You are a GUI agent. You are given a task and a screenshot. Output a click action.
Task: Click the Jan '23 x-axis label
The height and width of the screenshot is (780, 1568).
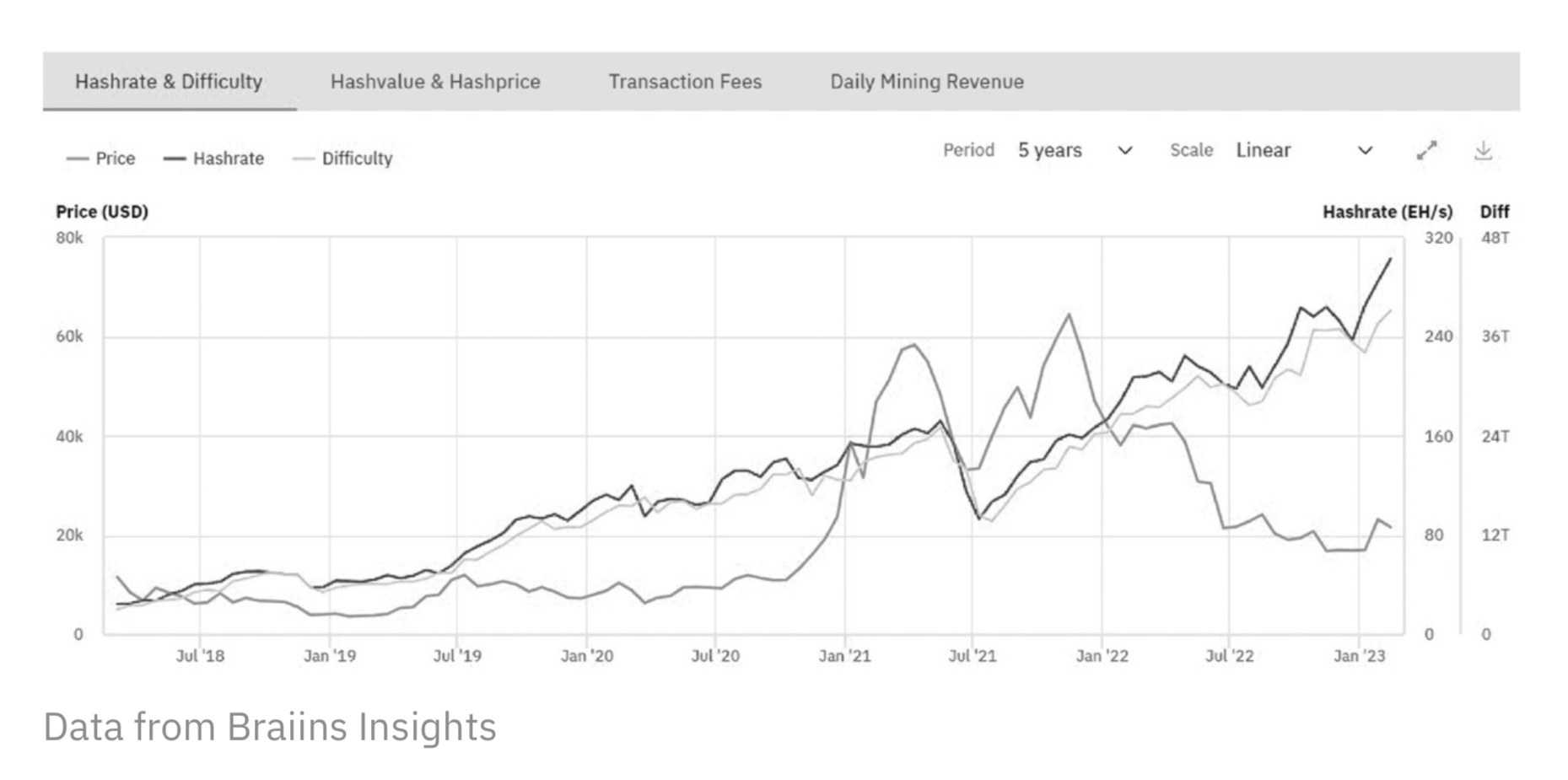click(x=1359, y=656)
